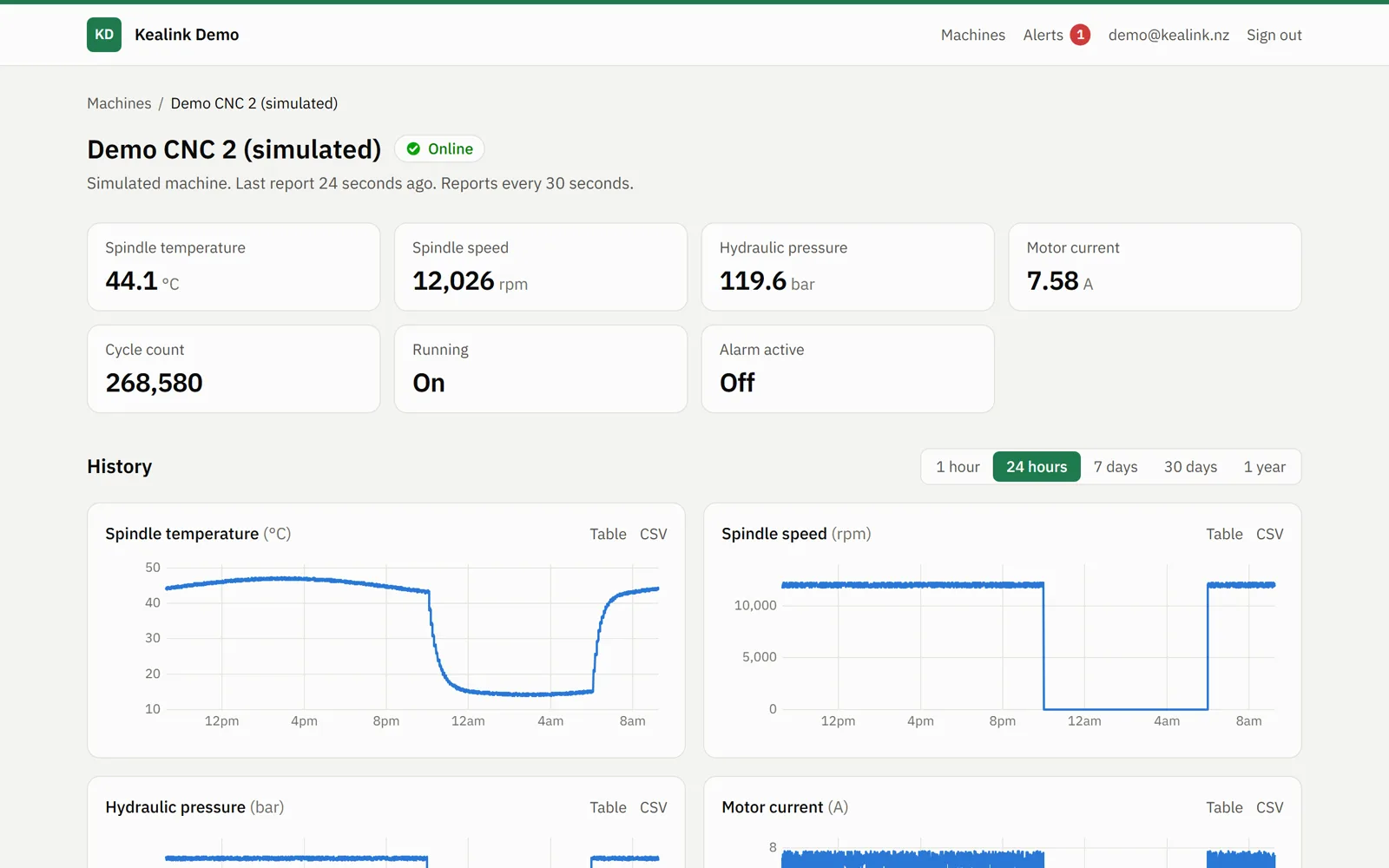Click the KD logo icon
This screenshot has width=1389, height=868.
point(104,35)
